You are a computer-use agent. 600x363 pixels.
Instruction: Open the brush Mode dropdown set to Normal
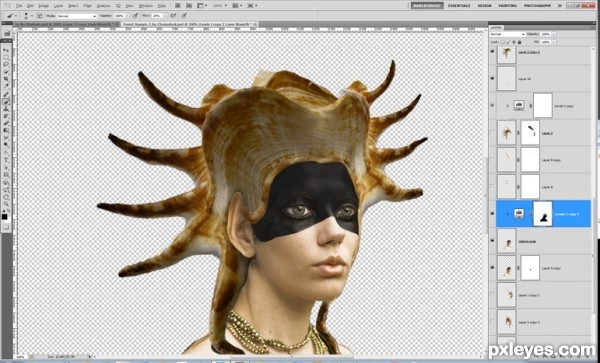77,16
